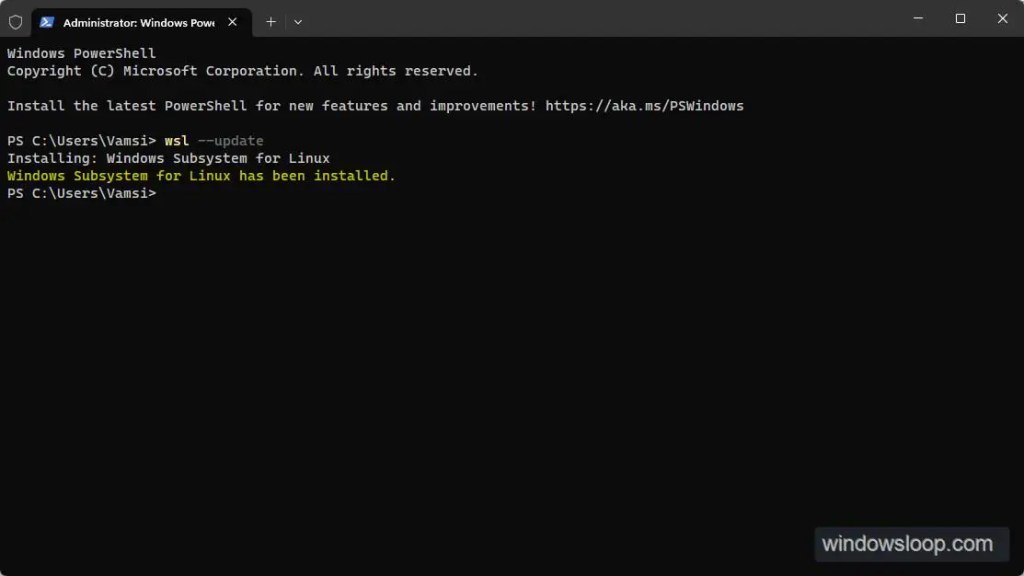
Task: Minimize the Terminal window
Action: (918, 18)
